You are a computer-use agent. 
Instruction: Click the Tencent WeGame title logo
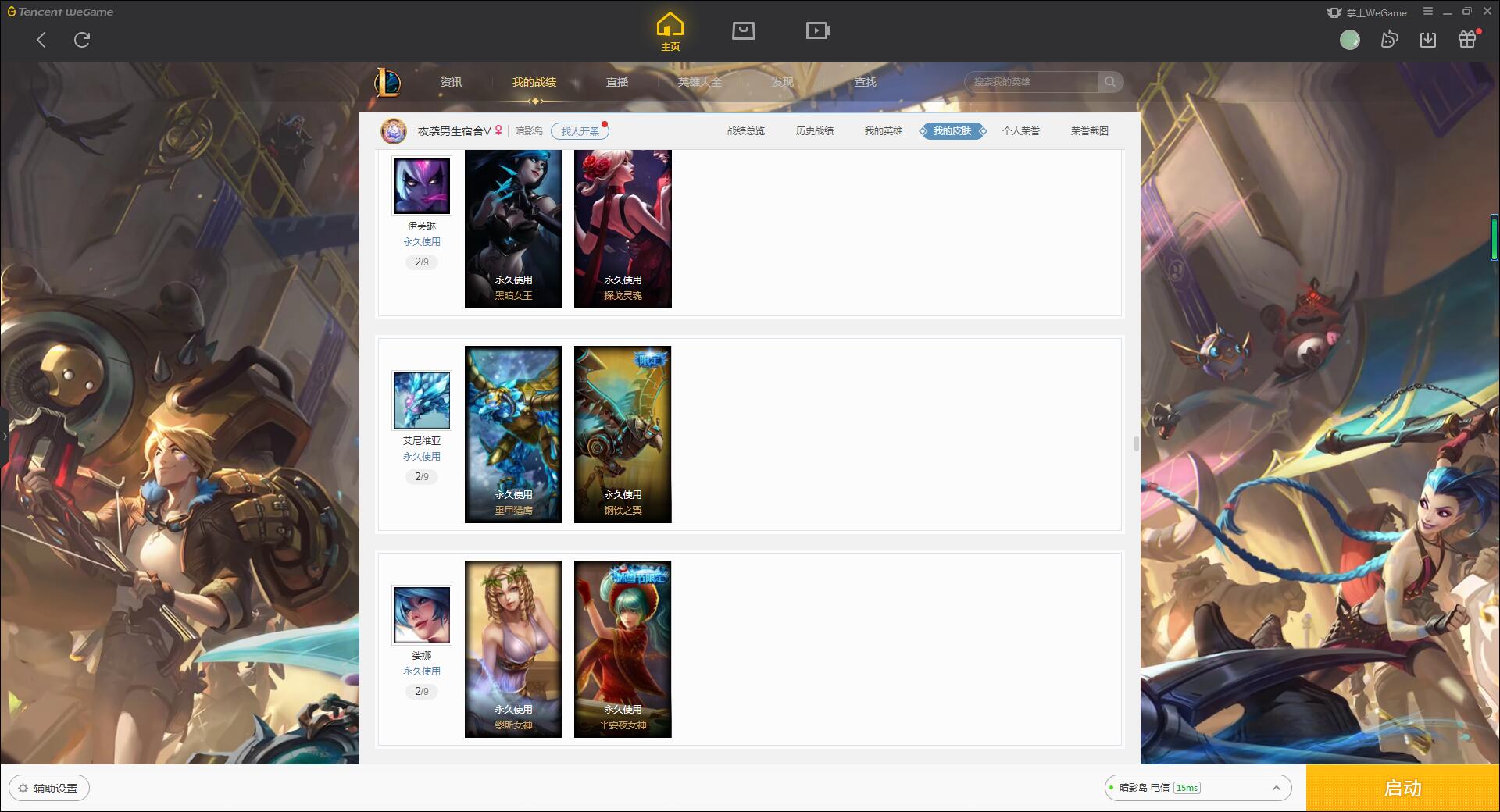[61, 12]
